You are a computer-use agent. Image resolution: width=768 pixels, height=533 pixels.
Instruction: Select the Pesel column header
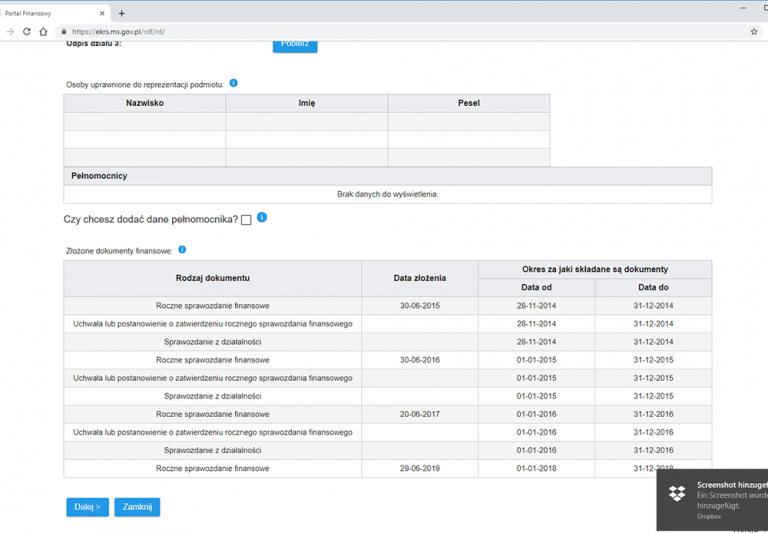(x=468, y=103)
